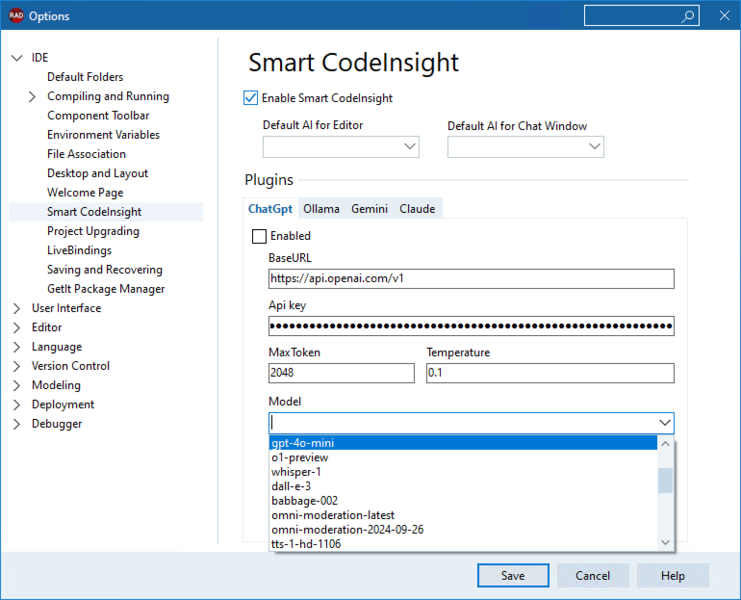This screenshot has height=600, width=741.
Task: Click the Cancel button
Action: coord(593,575)
